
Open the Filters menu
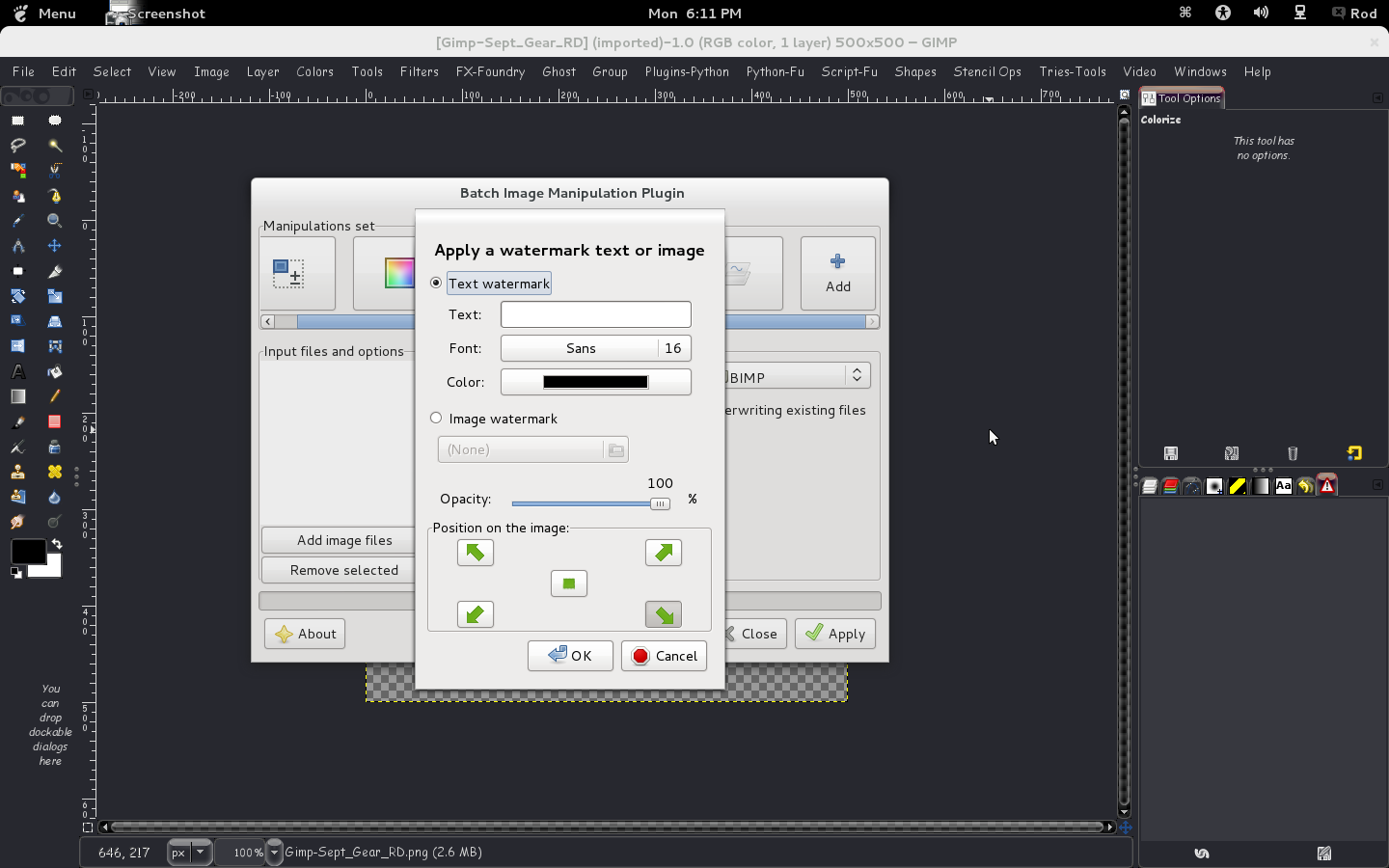(419, 71)
